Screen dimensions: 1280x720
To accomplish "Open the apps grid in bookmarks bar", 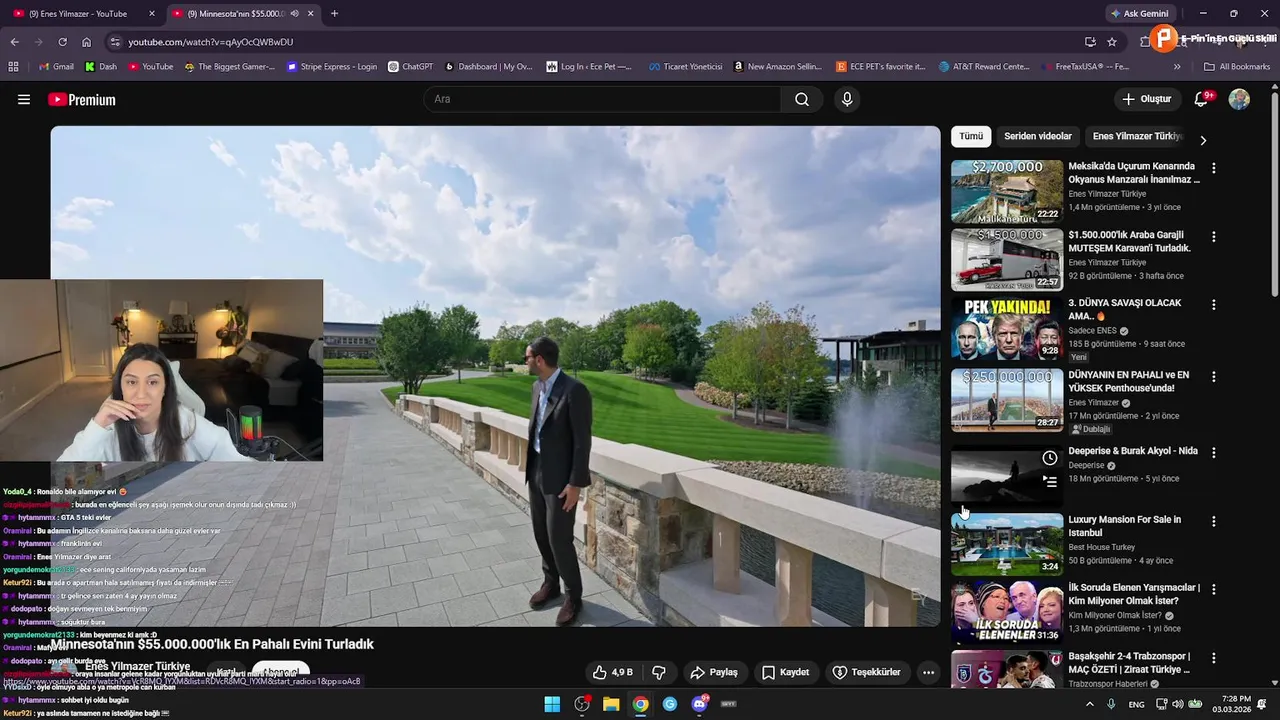I will [13, 67].
